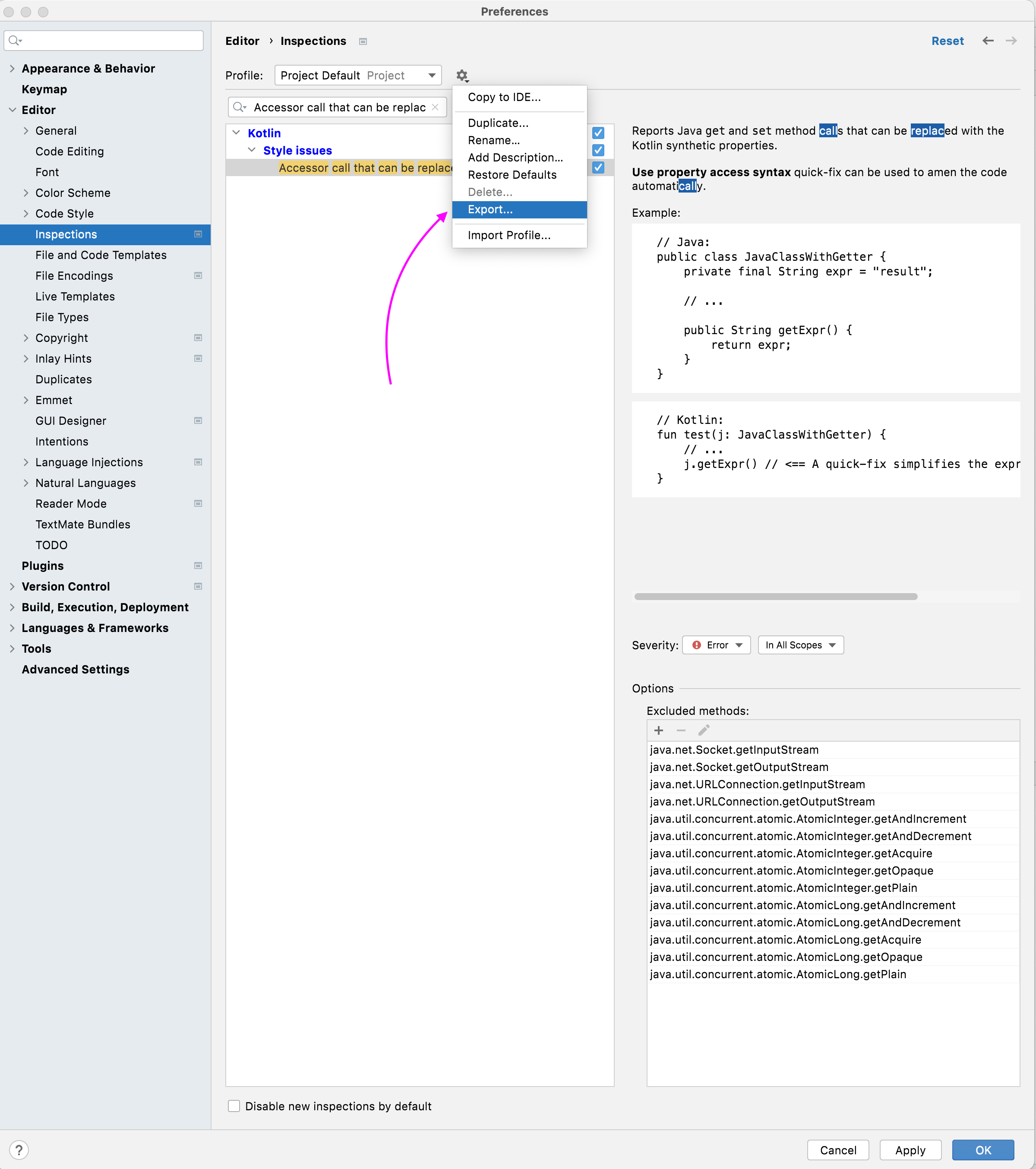Choose Import Profile... menu item
This screenshot has height=1169, width=1036.
click(519, 235)
